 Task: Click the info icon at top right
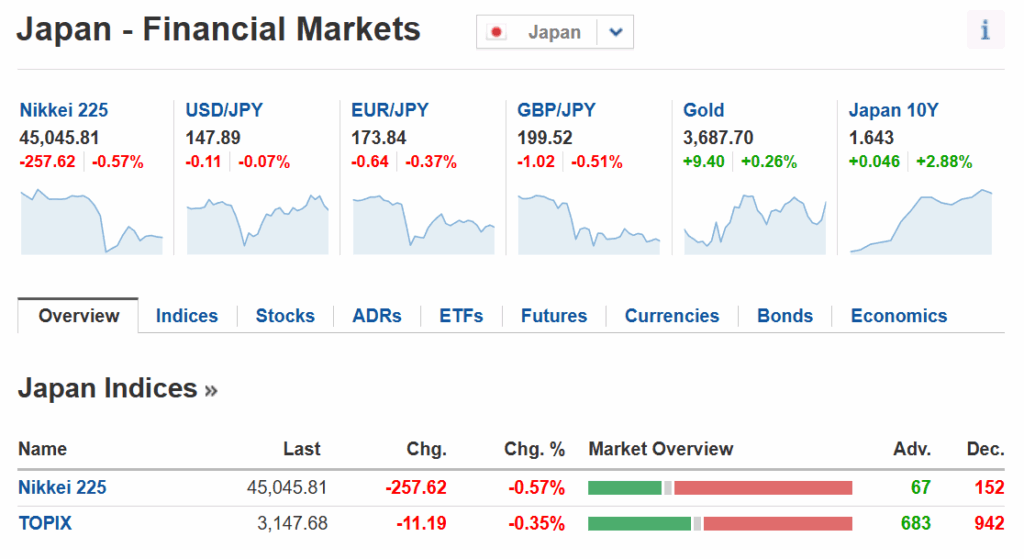(x=985, y=31)
